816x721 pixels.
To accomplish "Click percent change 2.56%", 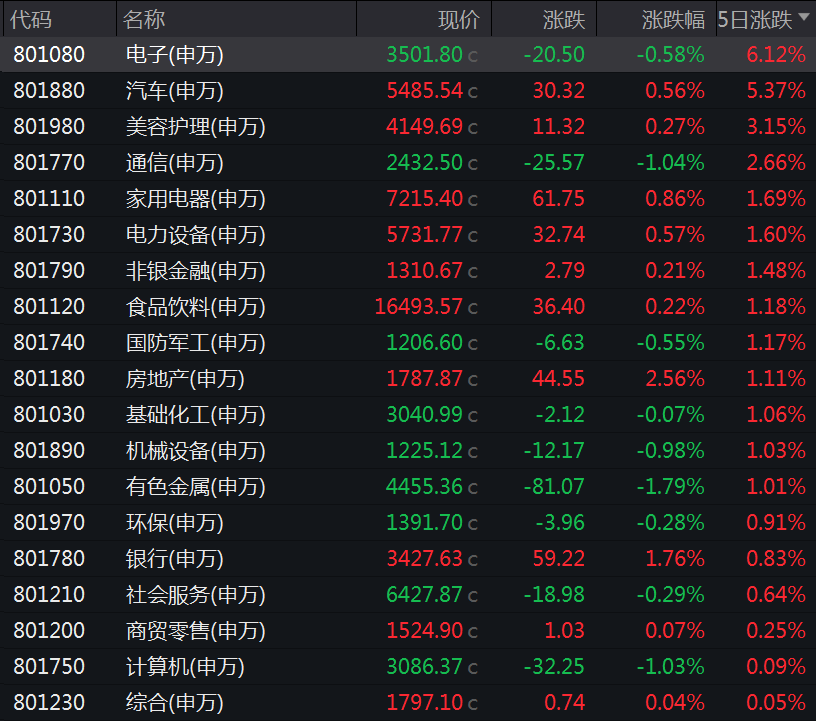I will [675, 378].
